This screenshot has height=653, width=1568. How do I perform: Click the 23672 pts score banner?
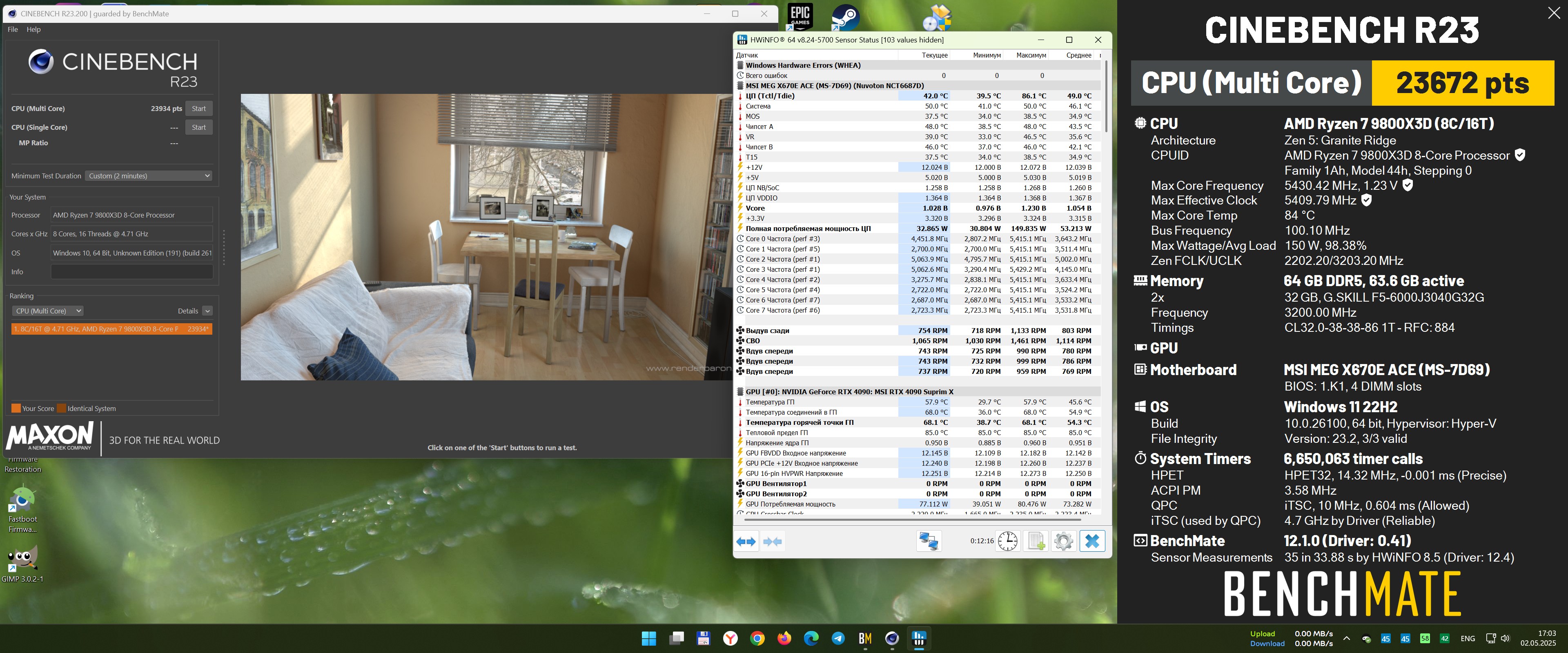pyautogui.click(x=1463, y=83)
